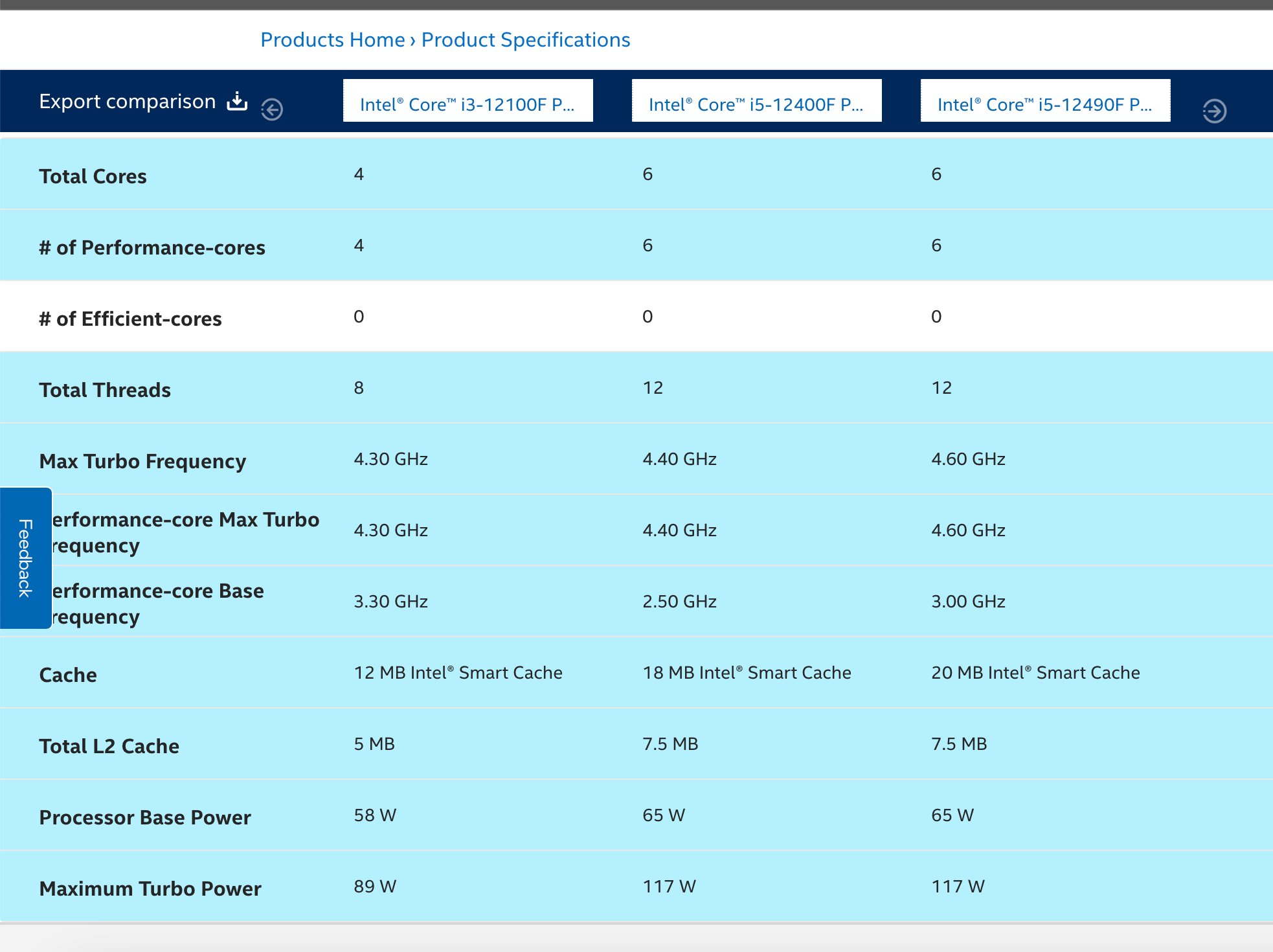Select the Total Threads row label

105,390
